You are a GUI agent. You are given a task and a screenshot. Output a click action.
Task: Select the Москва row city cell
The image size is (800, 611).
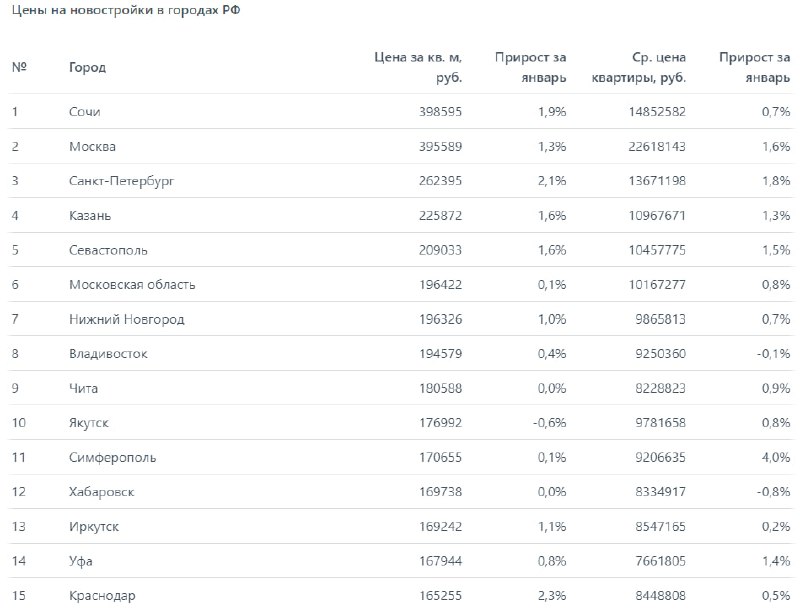[x=92, y=146]
